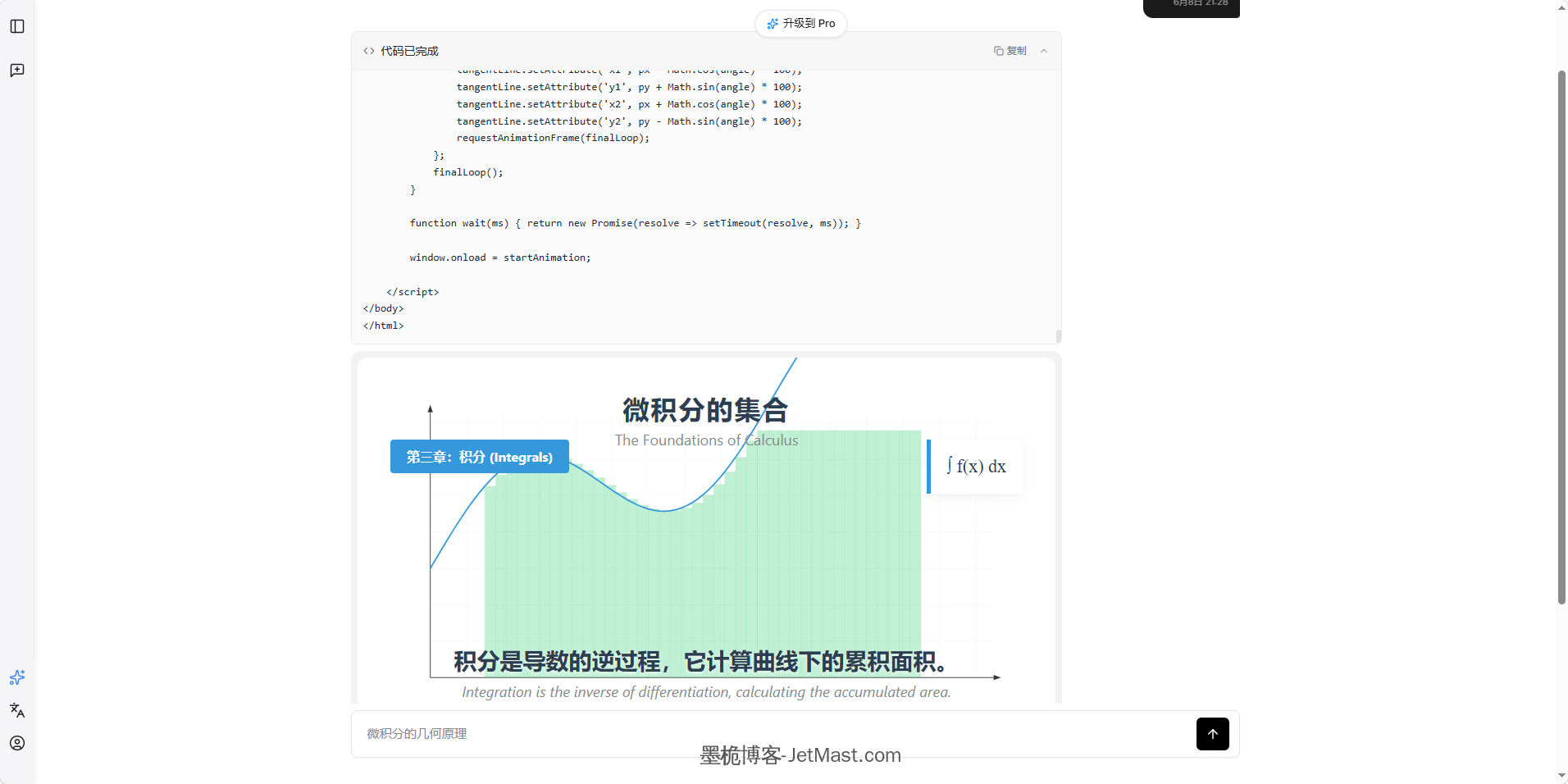This screenshot has width=1568, height=784.
Task: Click the 升级到 Pro upgrade button
Action: (x=800, y=24)
